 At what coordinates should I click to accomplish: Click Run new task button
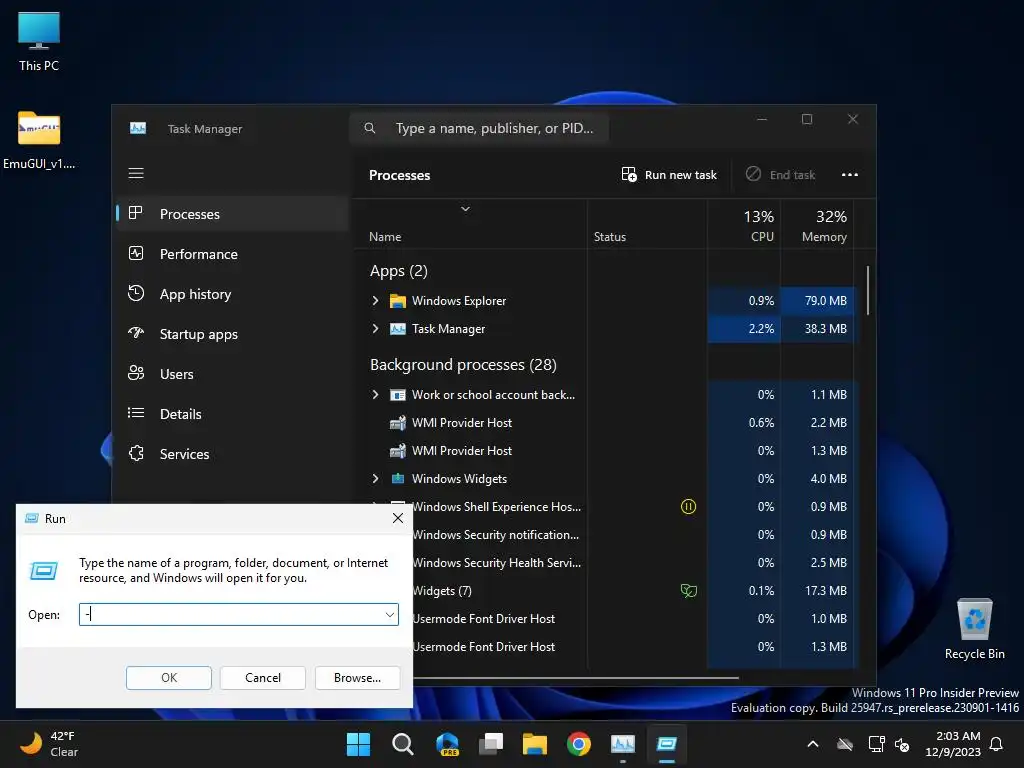[x=669, y=174]
